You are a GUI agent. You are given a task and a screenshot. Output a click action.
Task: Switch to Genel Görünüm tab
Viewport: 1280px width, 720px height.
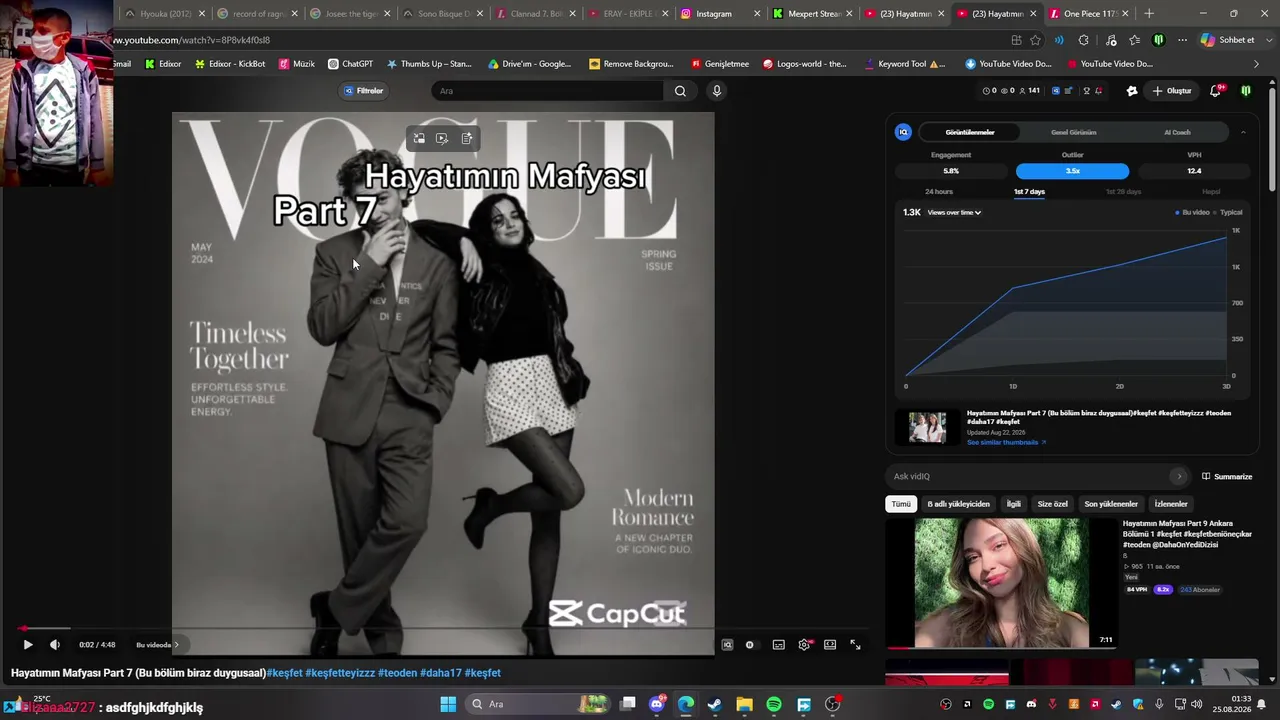click(1074, 132)
